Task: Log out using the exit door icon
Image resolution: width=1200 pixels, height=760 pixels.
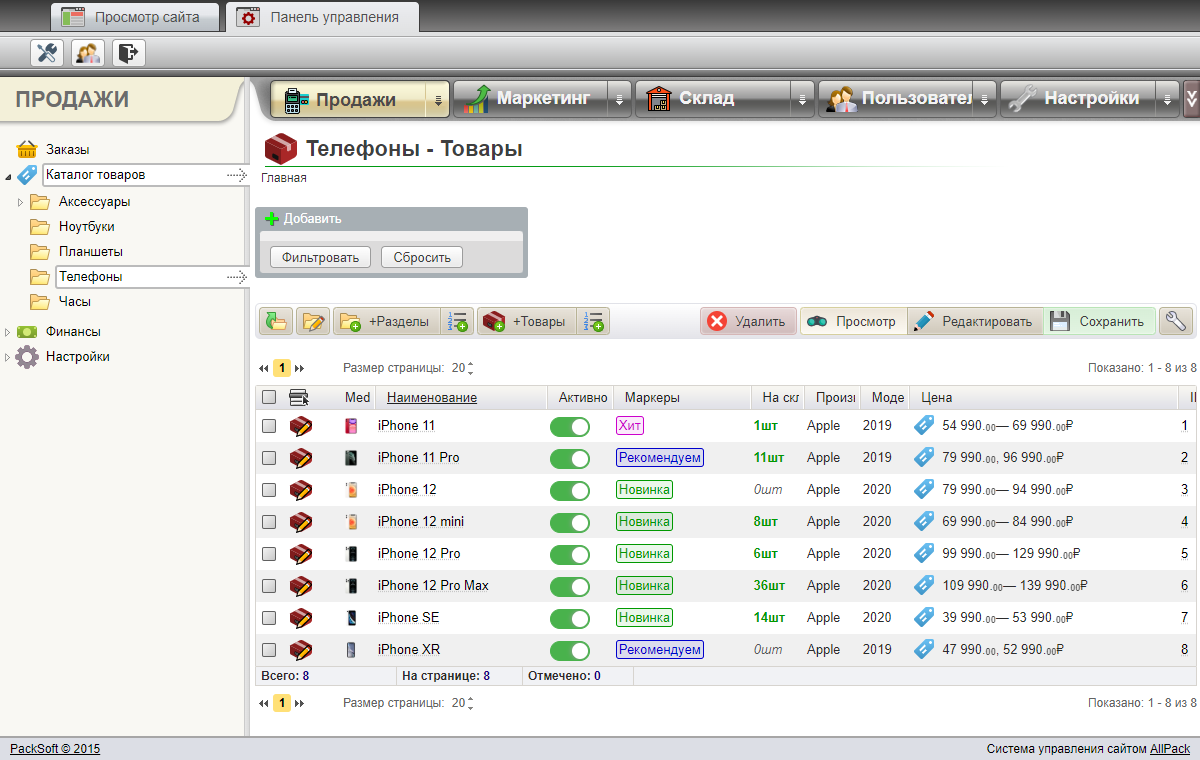Action: 128,52
